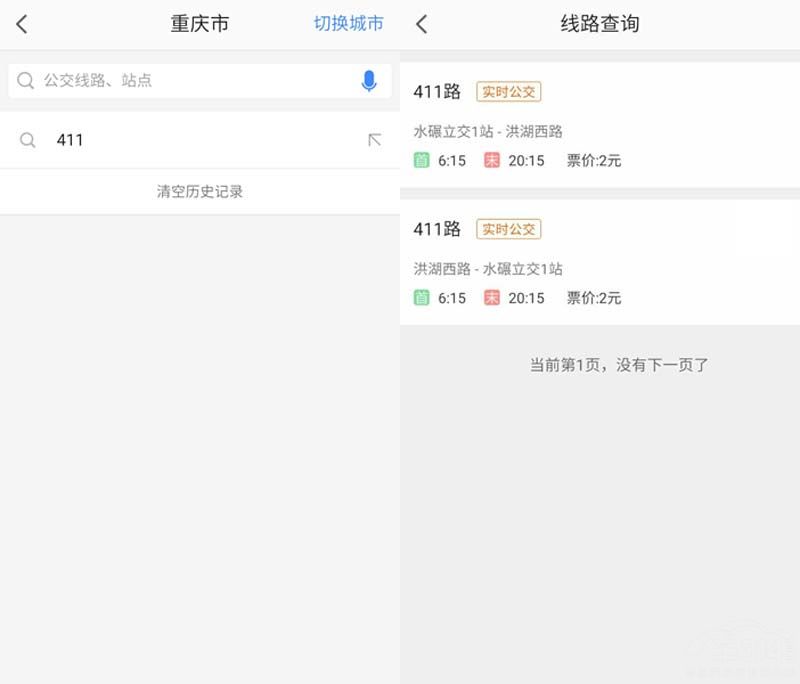
Task: Tap the back arrow on the 线路查询 screen
Action: pyautogui.click(x=421, y=24)
